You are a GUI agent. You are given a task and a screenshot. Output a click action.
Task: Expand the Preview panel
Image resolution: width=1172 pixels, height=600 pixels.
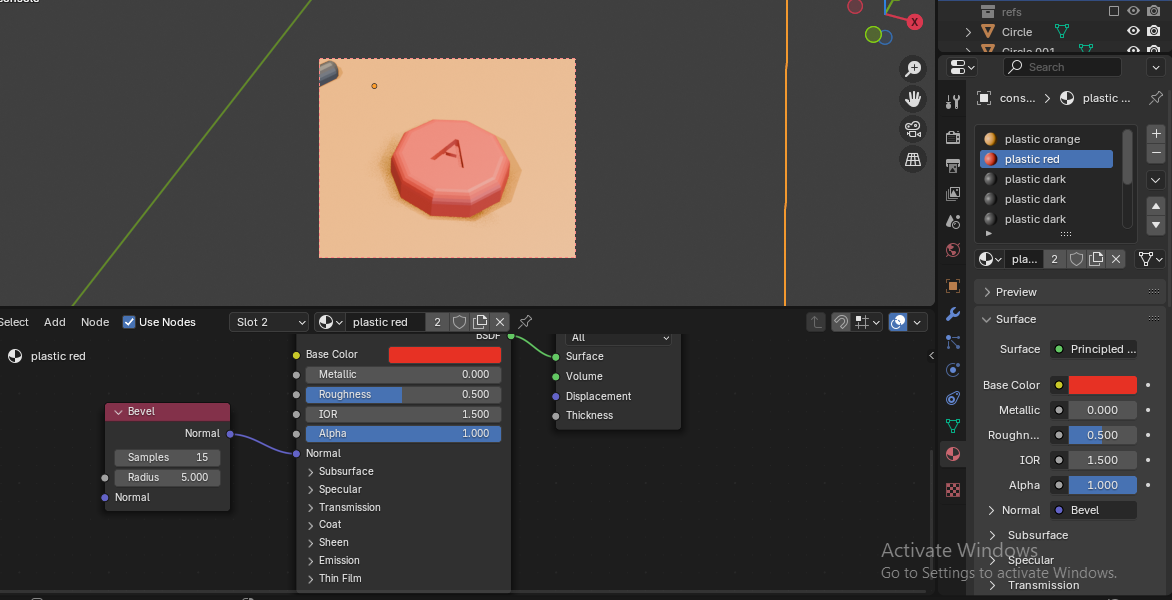pyautogui.click(x=1016, y=292)
